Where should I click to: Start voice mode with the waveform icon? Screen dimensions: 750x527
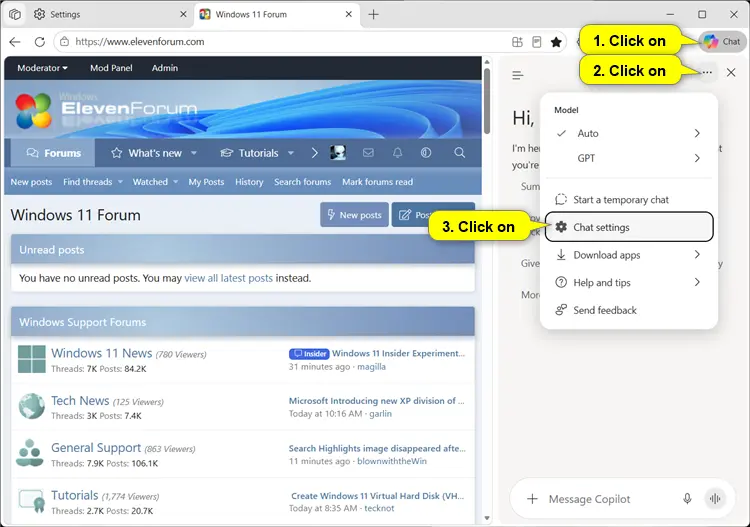[x=715, y=499]
